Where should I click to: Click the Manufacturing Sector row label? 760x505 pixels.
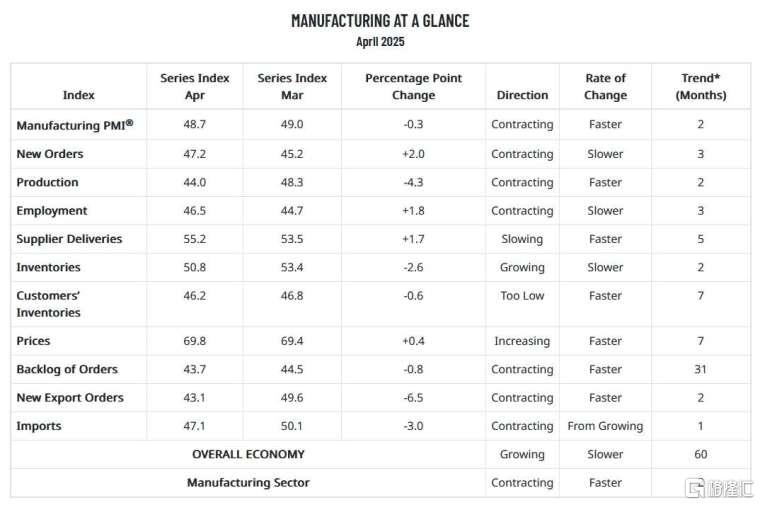coord(248,483)
